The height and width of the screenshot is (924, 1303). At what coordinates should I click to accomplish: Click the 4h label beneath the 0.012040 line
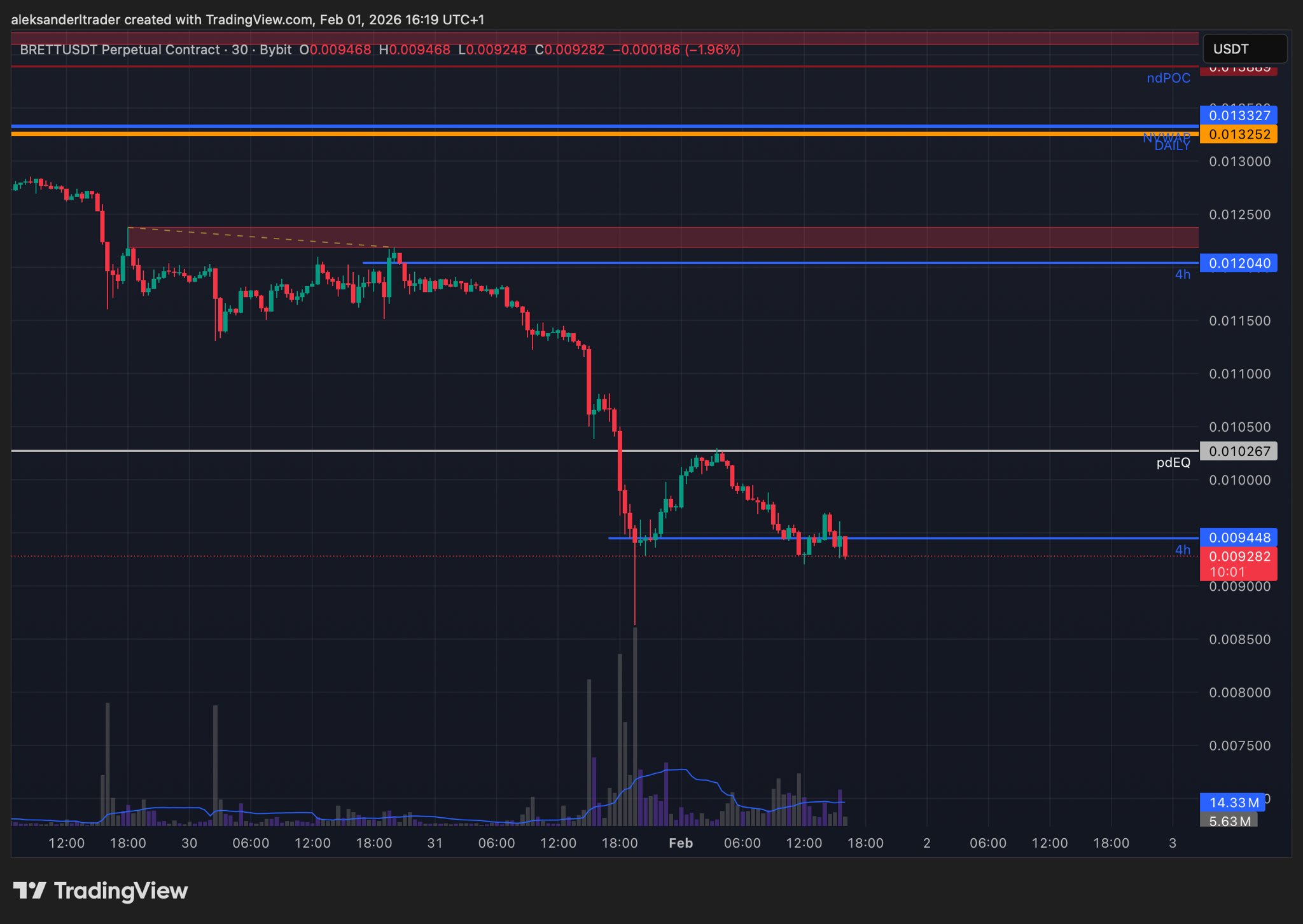pyautogui.click(x=1182, y=274)
